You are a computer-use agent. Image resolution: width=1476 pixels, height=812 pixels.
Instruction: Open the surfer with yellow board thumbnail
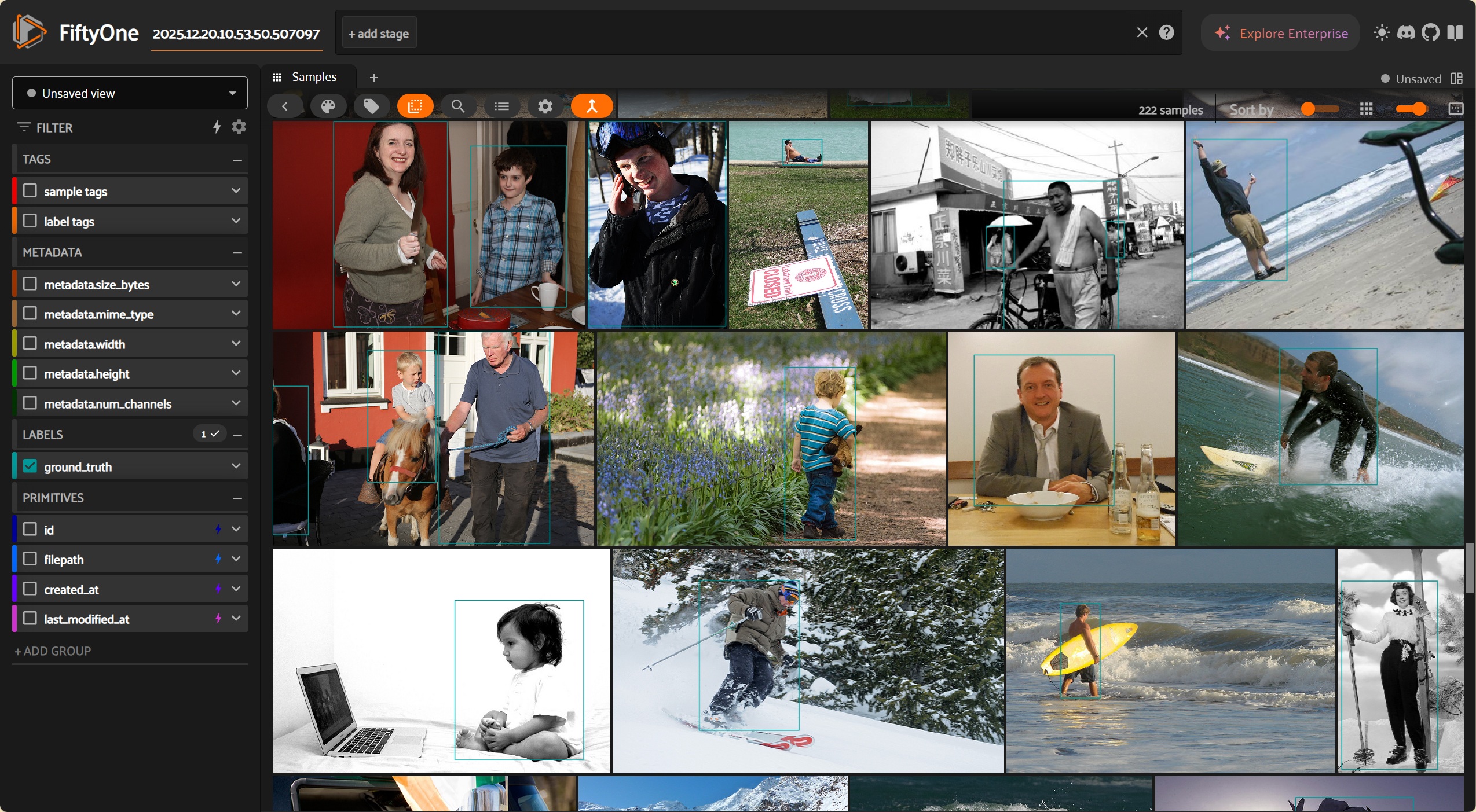pos(1170,661)
